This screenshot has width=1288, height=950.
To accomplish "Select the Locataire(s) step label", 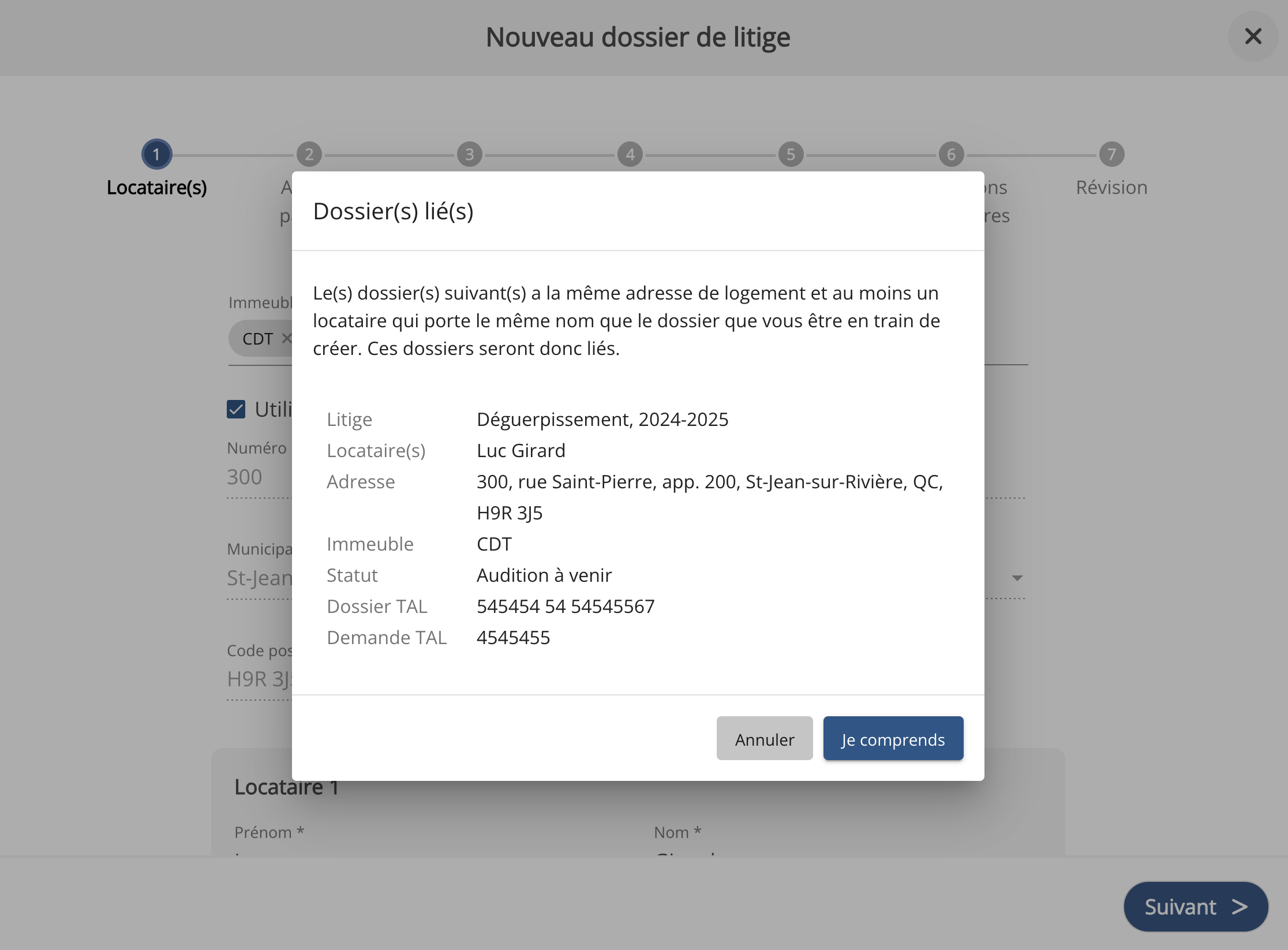I will point(156,188).
